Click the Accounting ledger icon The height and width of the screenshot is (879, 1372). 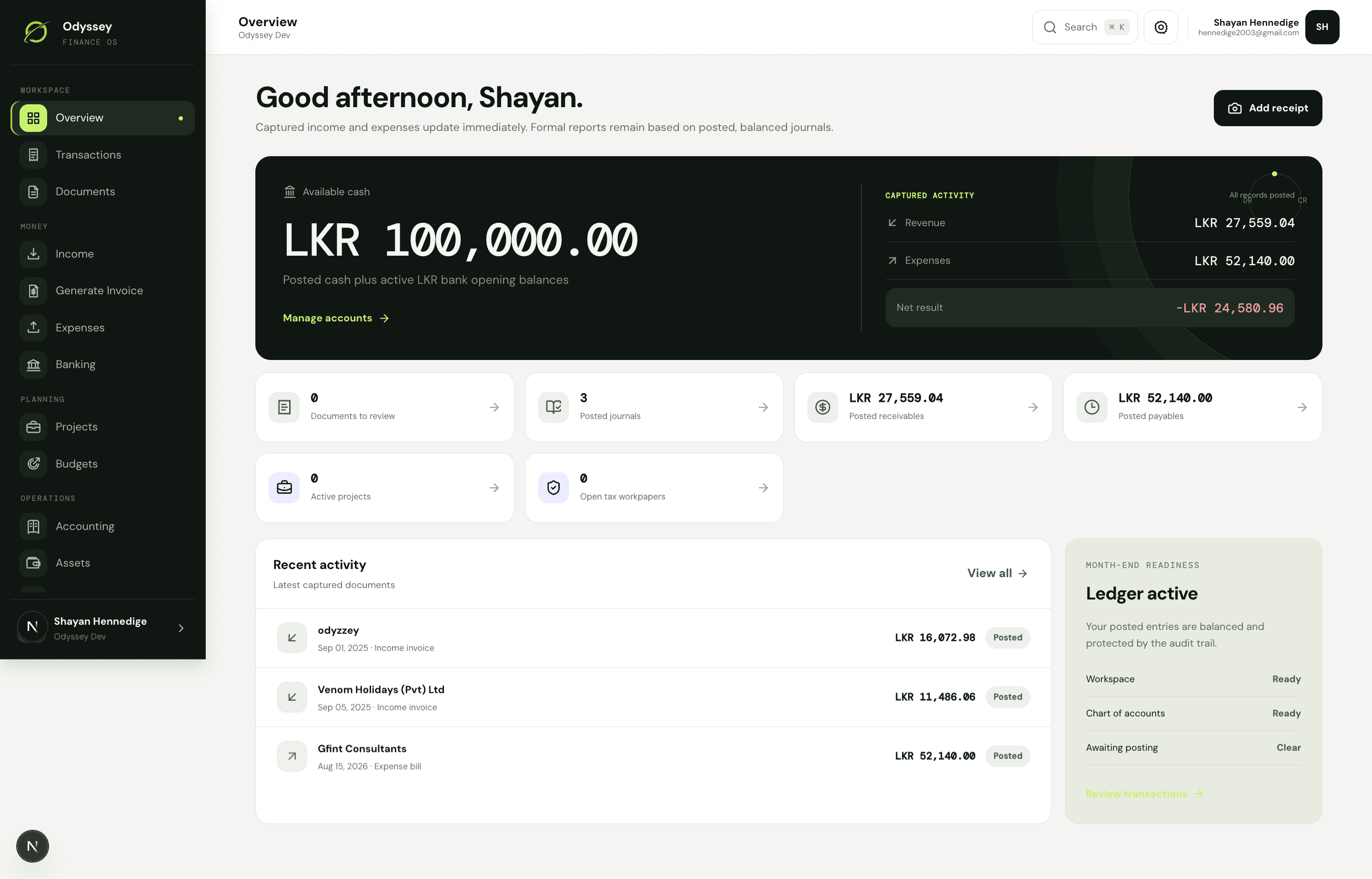coord(33,526)
